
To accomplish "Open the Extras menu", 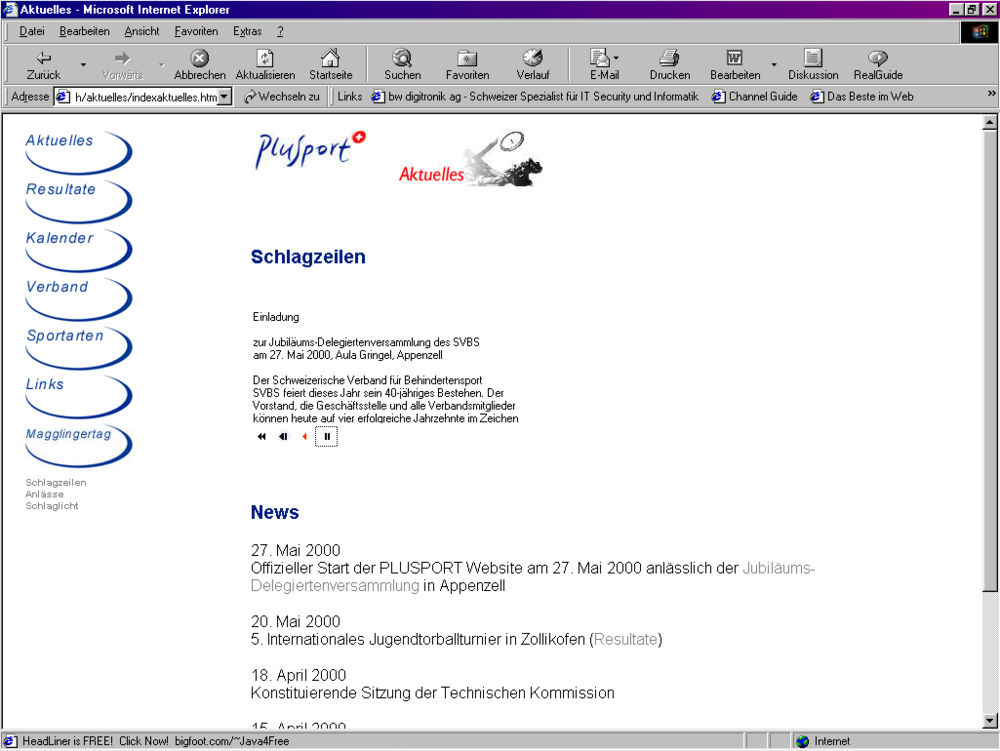I will point(247,31).
